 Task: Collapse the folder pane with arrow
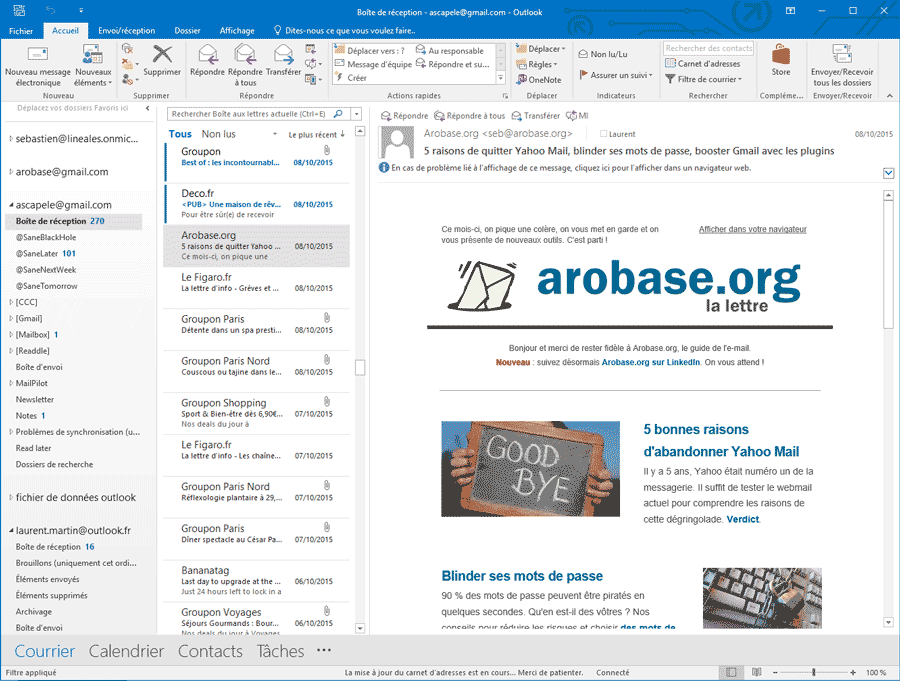(x=148, y=108)
